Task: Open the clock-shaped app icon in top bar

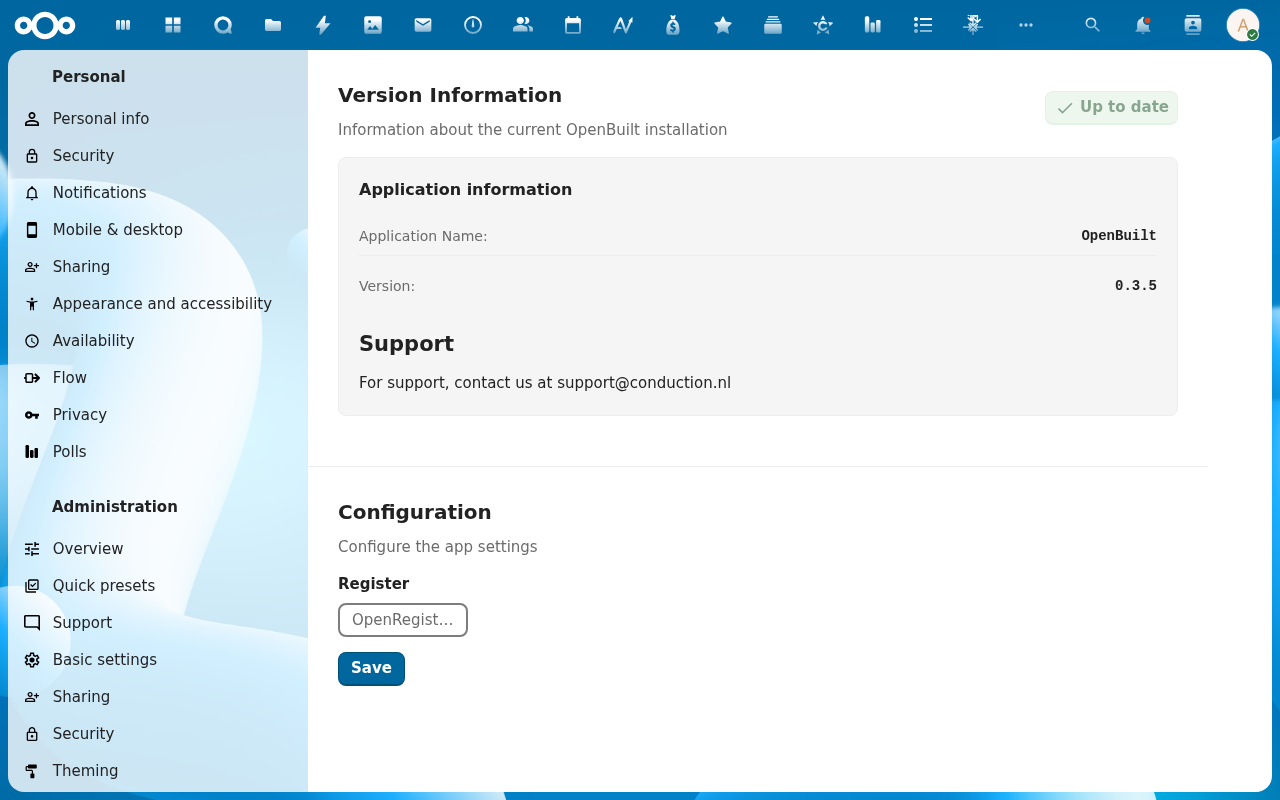Action: pyautogui.click(x=473, y=25)
